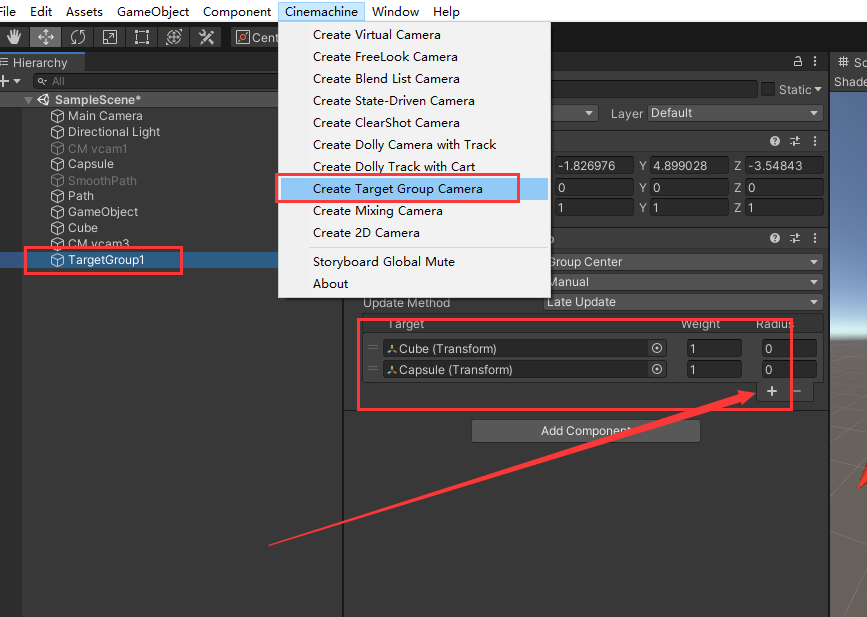Open the GameObject menu
The width and height of the screenshot is (867, 617).
coord(153,12)
